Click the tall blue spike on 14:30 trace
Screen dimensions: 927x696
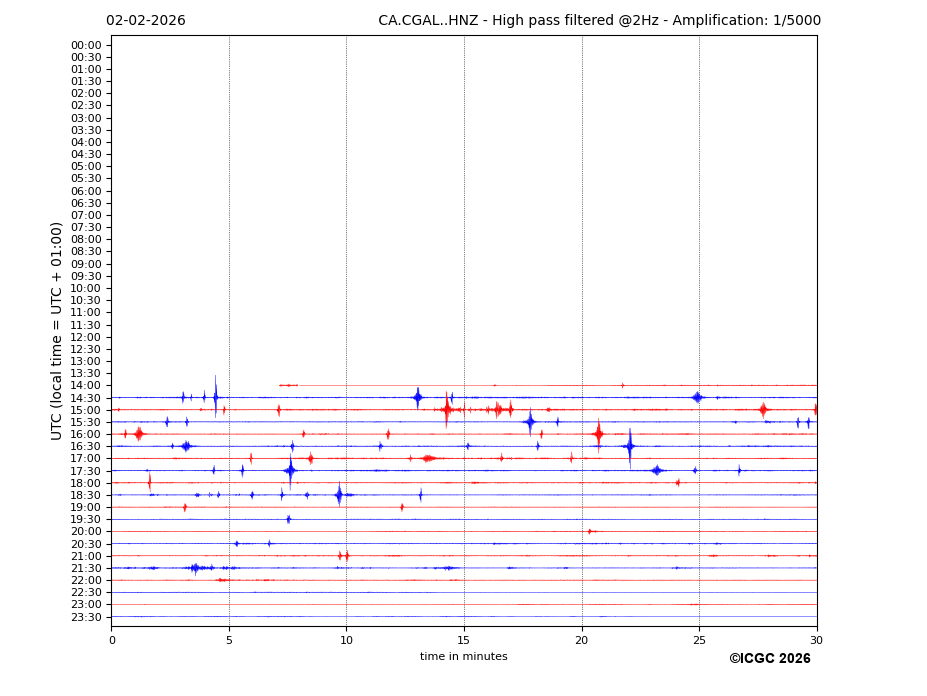coord(215,397)
